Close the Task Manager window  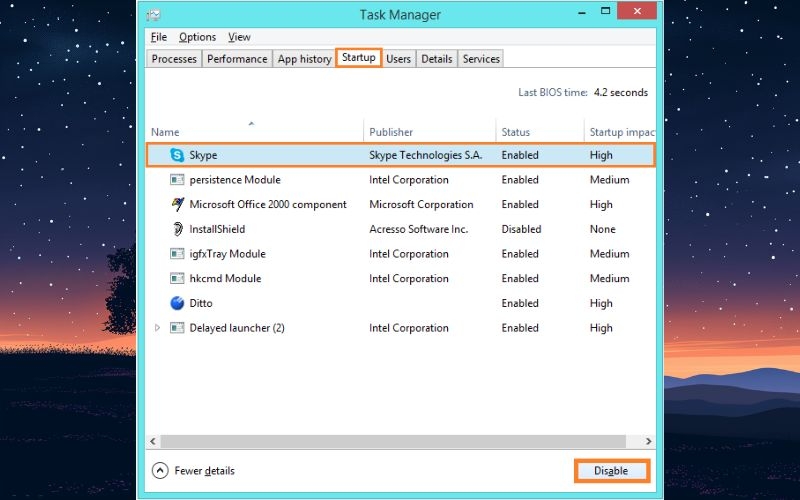[x=637, y=11]
